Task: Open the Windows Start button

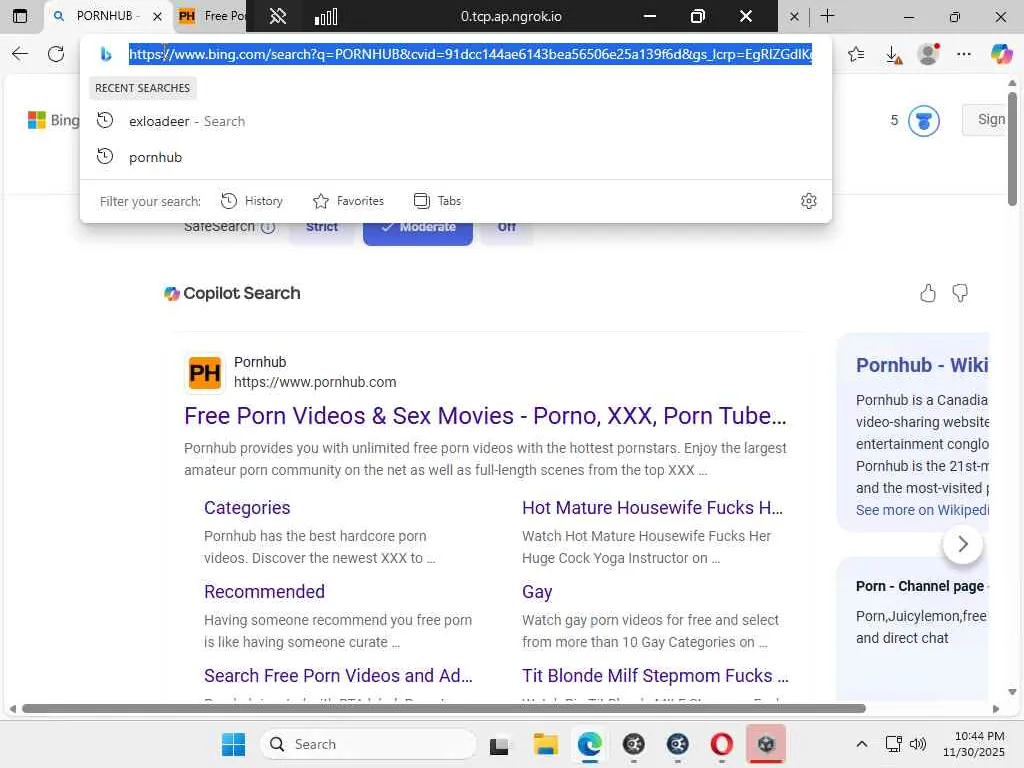Action: 233,744
